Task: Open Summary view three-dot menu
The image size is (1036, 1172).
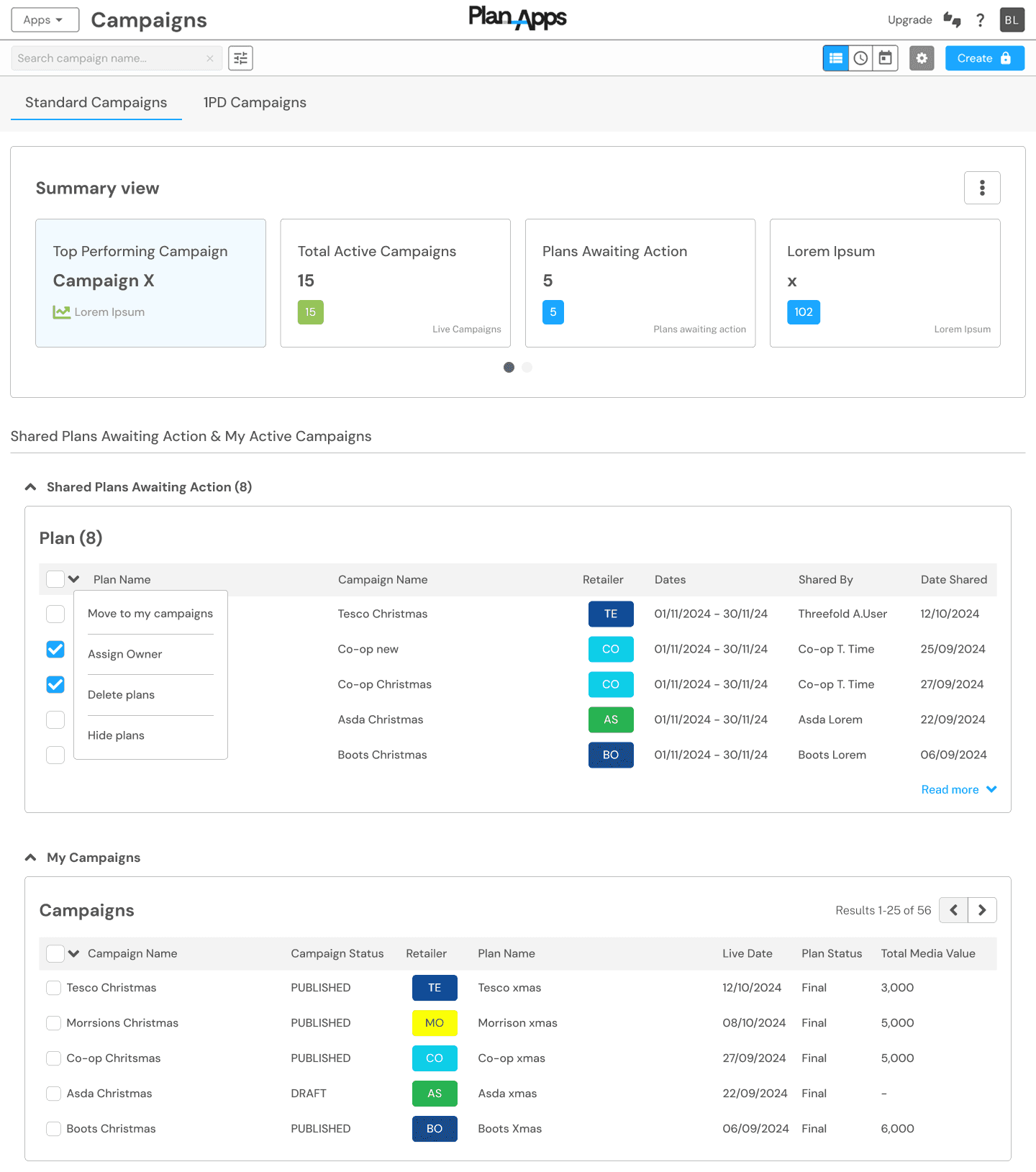Action: point(982,188)
